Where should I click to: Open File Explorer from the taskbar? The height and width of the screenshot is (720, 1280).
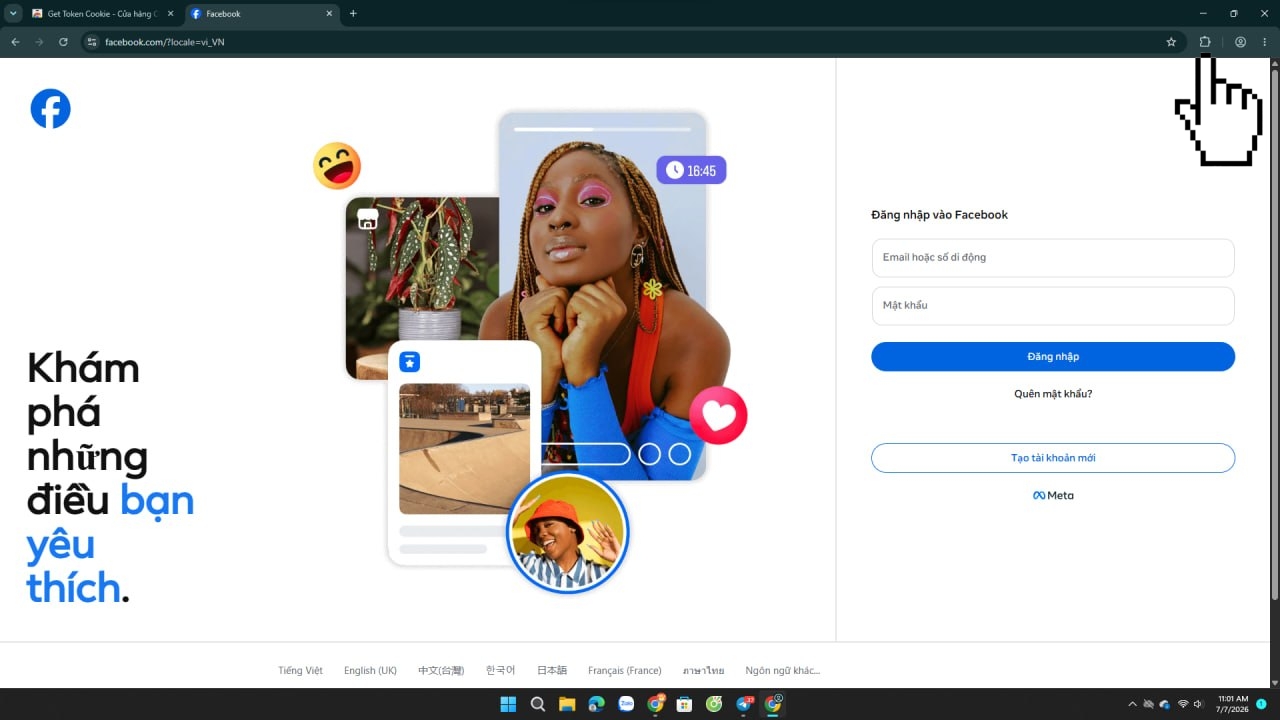567,704
